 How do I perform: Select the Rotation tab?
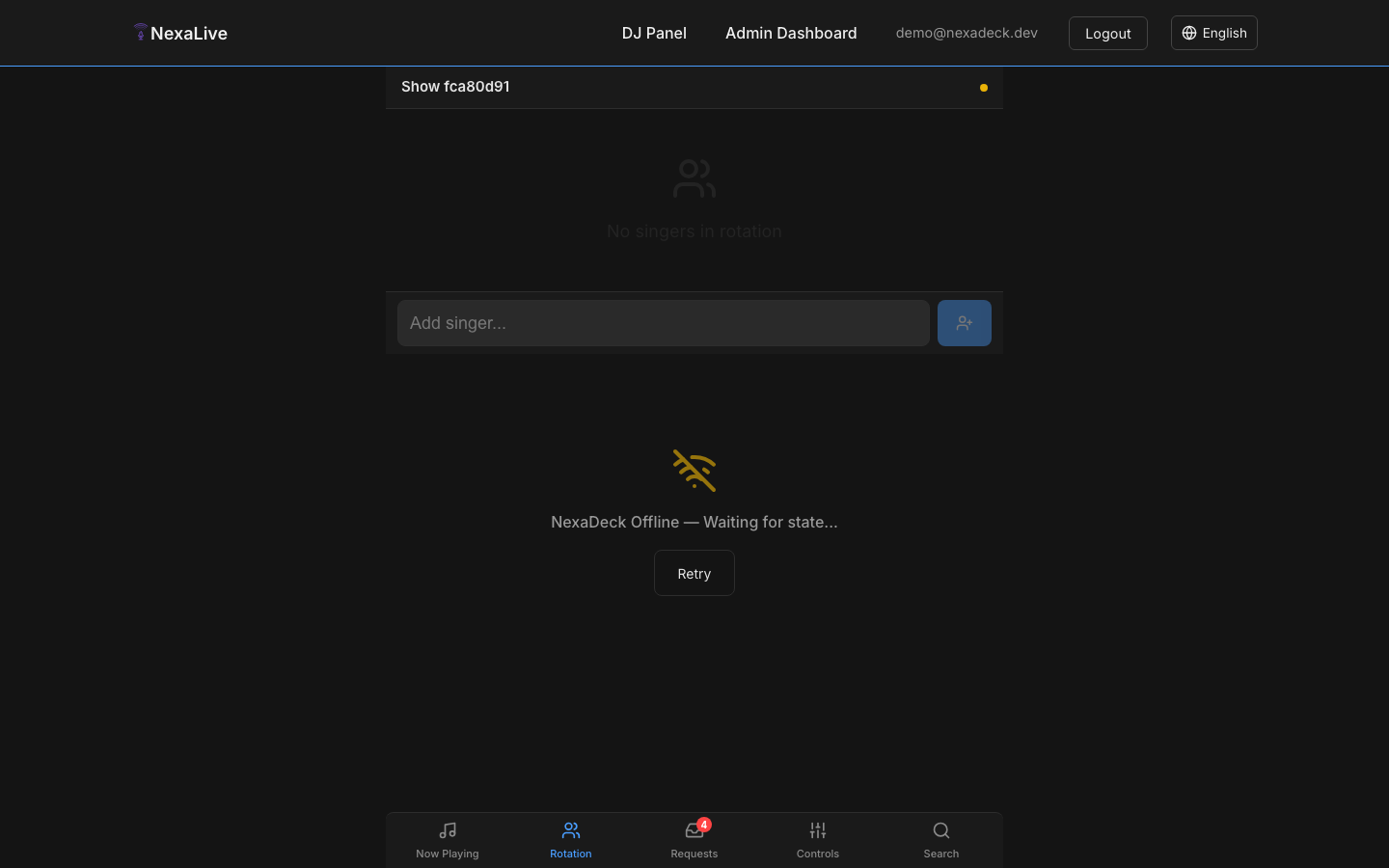point(571,839)
